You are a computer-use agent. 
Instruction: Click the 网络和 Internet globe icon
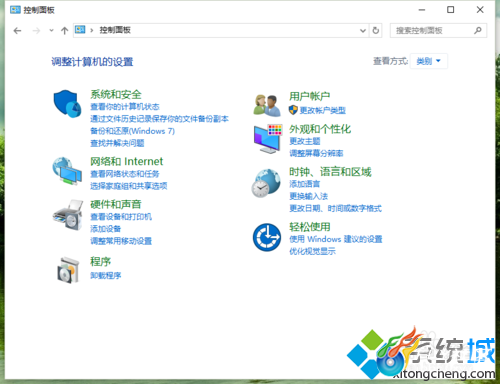coord(67,171)
